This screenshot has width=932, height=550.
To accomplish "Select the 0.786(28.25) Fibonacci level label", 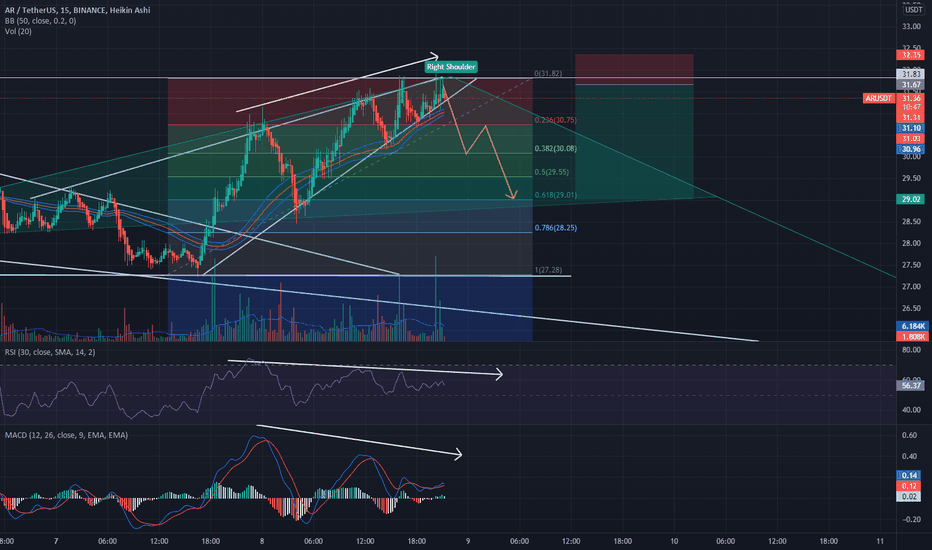I will [x=556, y=228].
